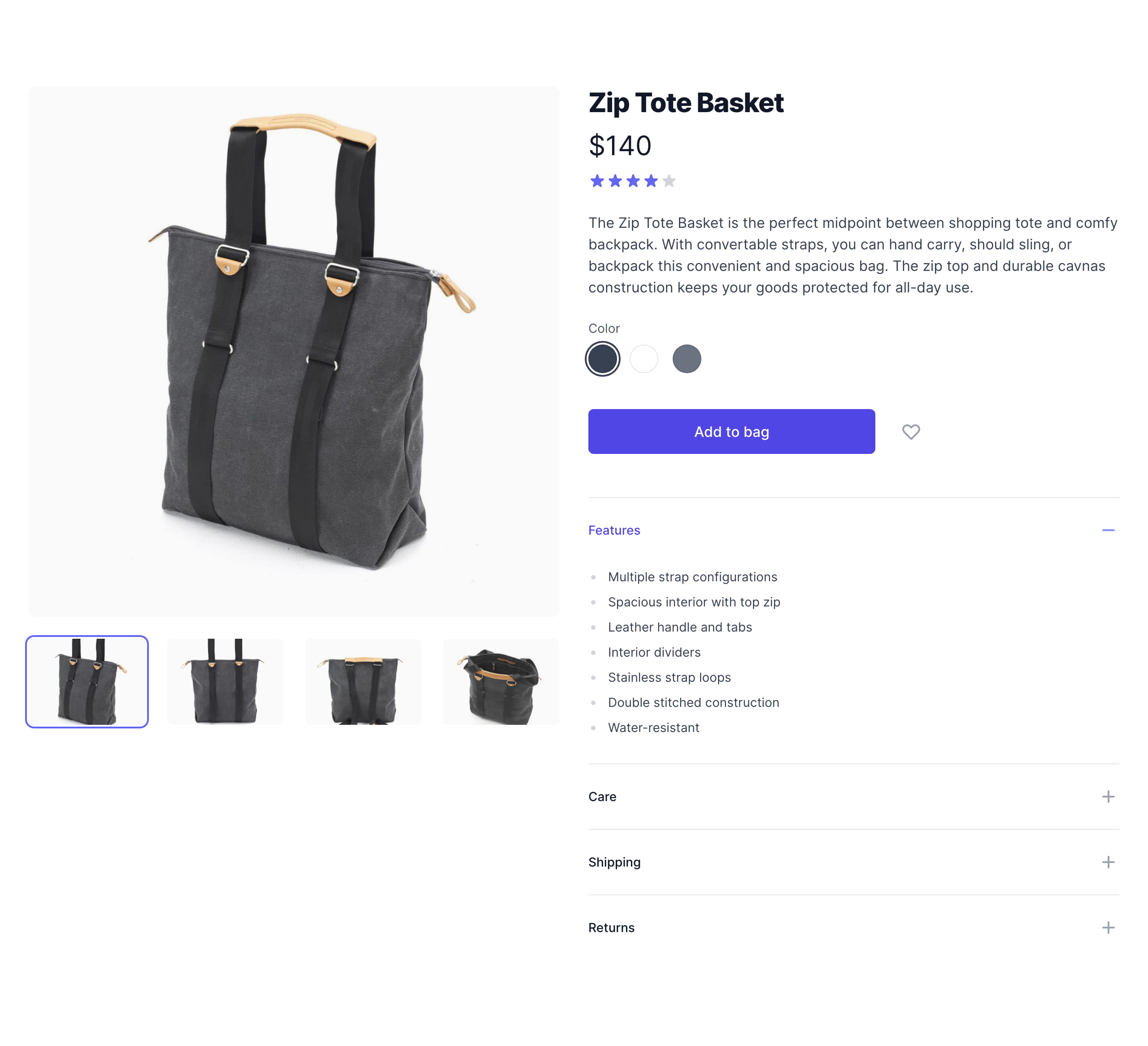
Task: Click the third rating star
Action: pos(633,181)
